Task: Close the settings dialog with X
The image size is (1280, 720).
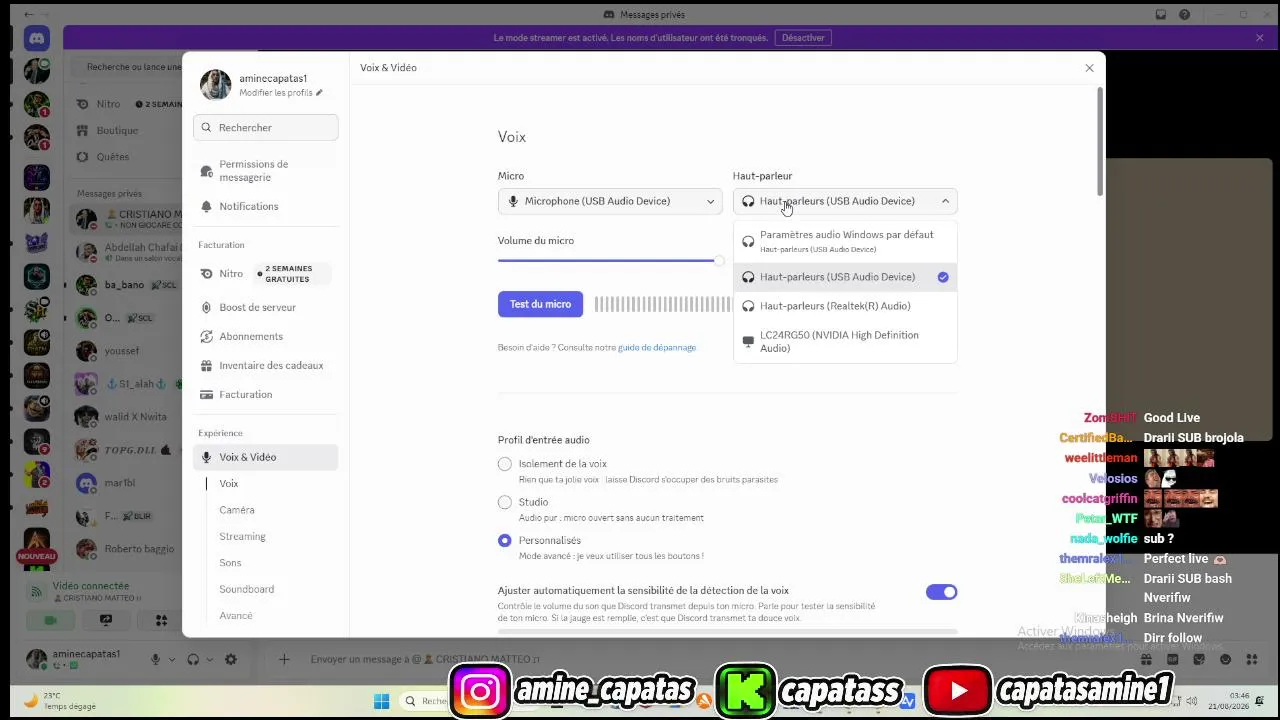Action: point(1089,68)
